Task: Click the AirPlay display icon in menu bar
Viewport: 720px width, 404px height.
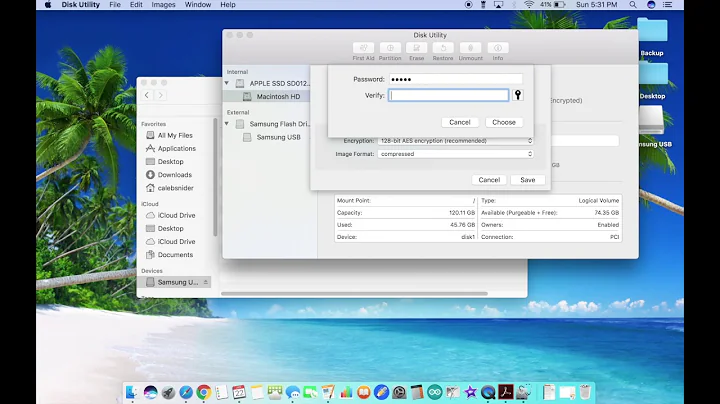Action: point(498,5)
